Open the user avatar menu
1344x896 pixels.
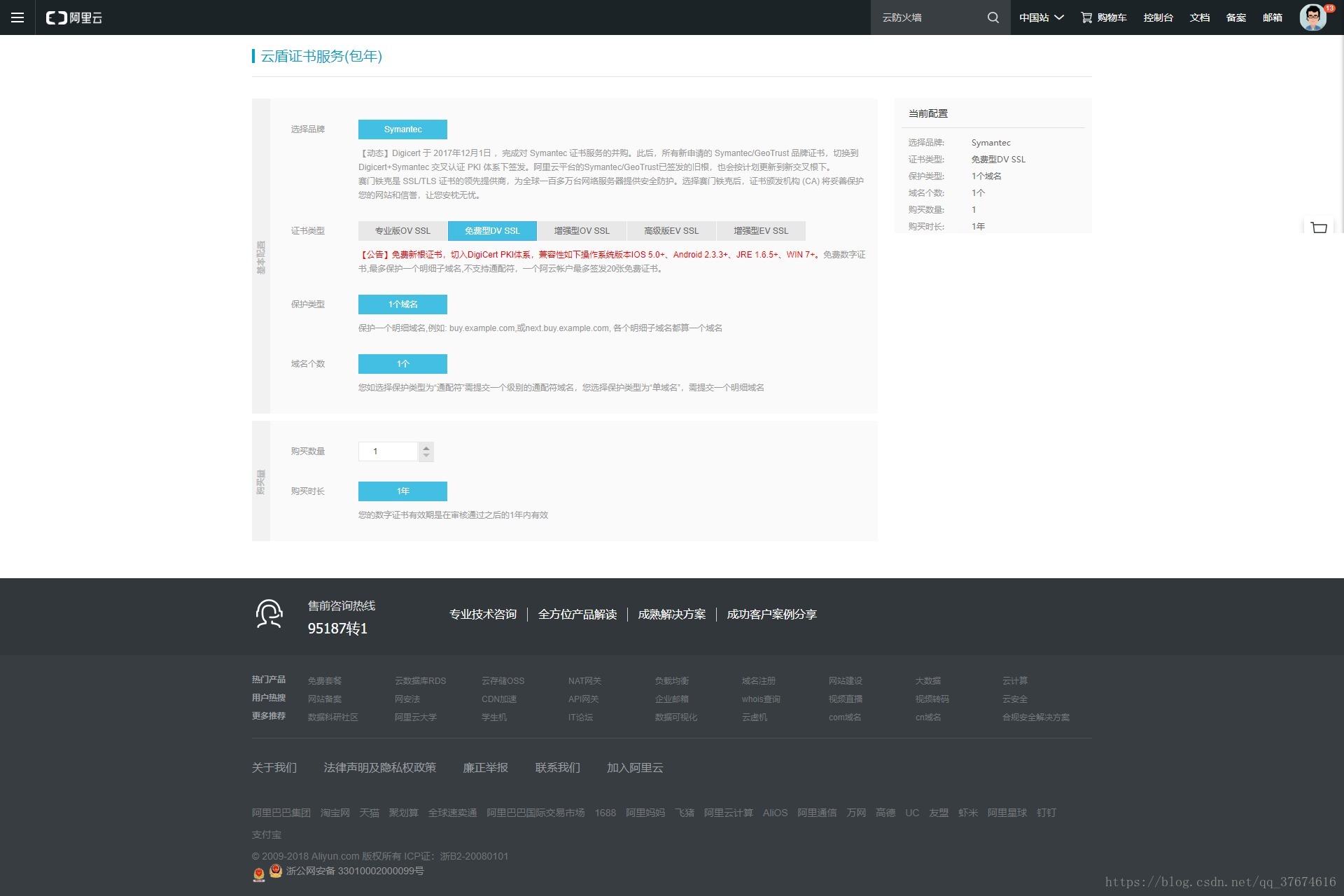1313,17
